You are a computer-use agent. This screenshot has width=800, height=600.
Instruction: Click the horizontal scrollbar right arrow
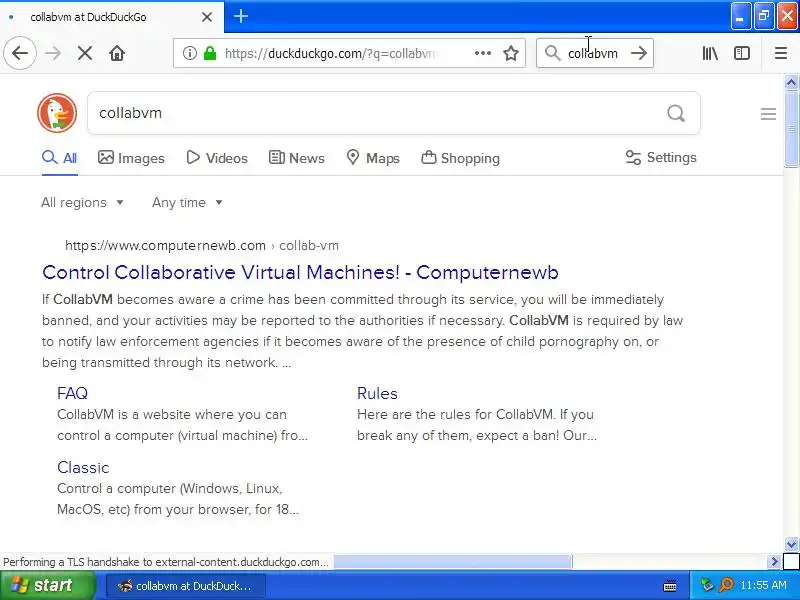click(x=774, y=562)
